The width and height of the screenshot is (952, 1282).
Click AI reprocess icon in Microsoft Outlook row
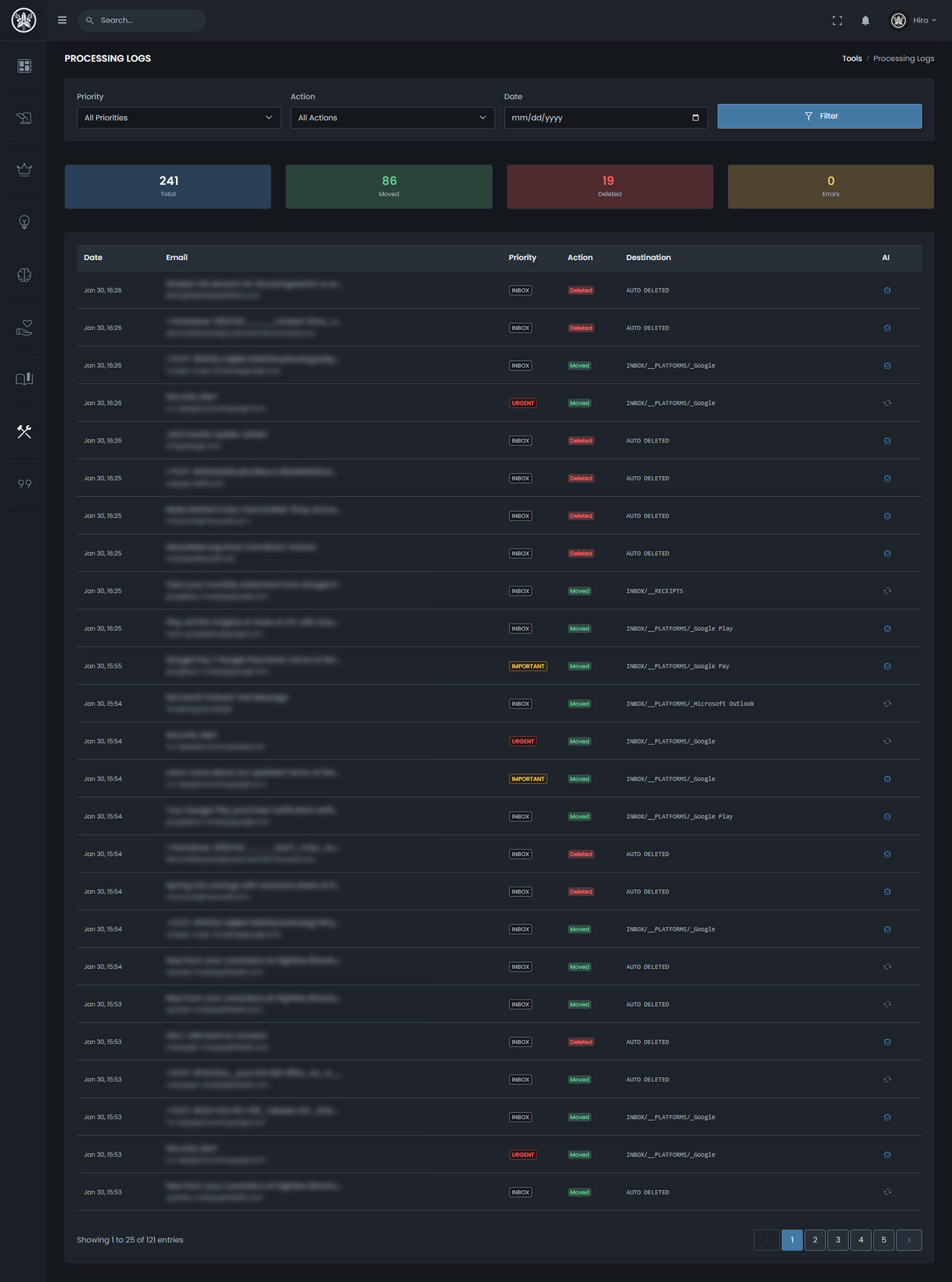887,704
